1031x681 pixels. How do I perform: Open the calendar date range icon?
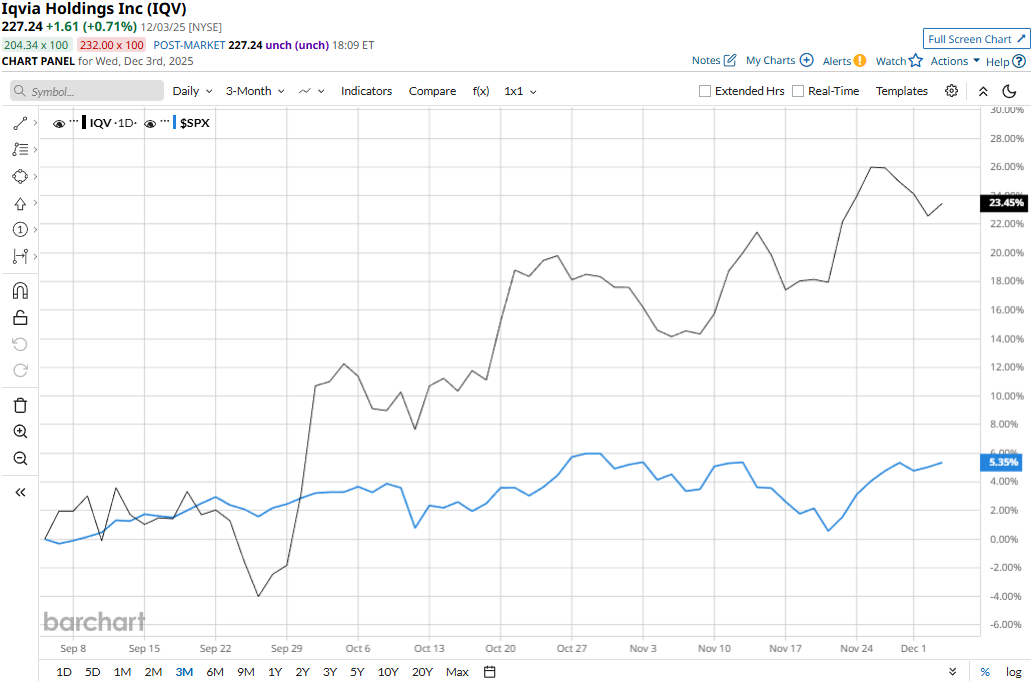point(489,672)
